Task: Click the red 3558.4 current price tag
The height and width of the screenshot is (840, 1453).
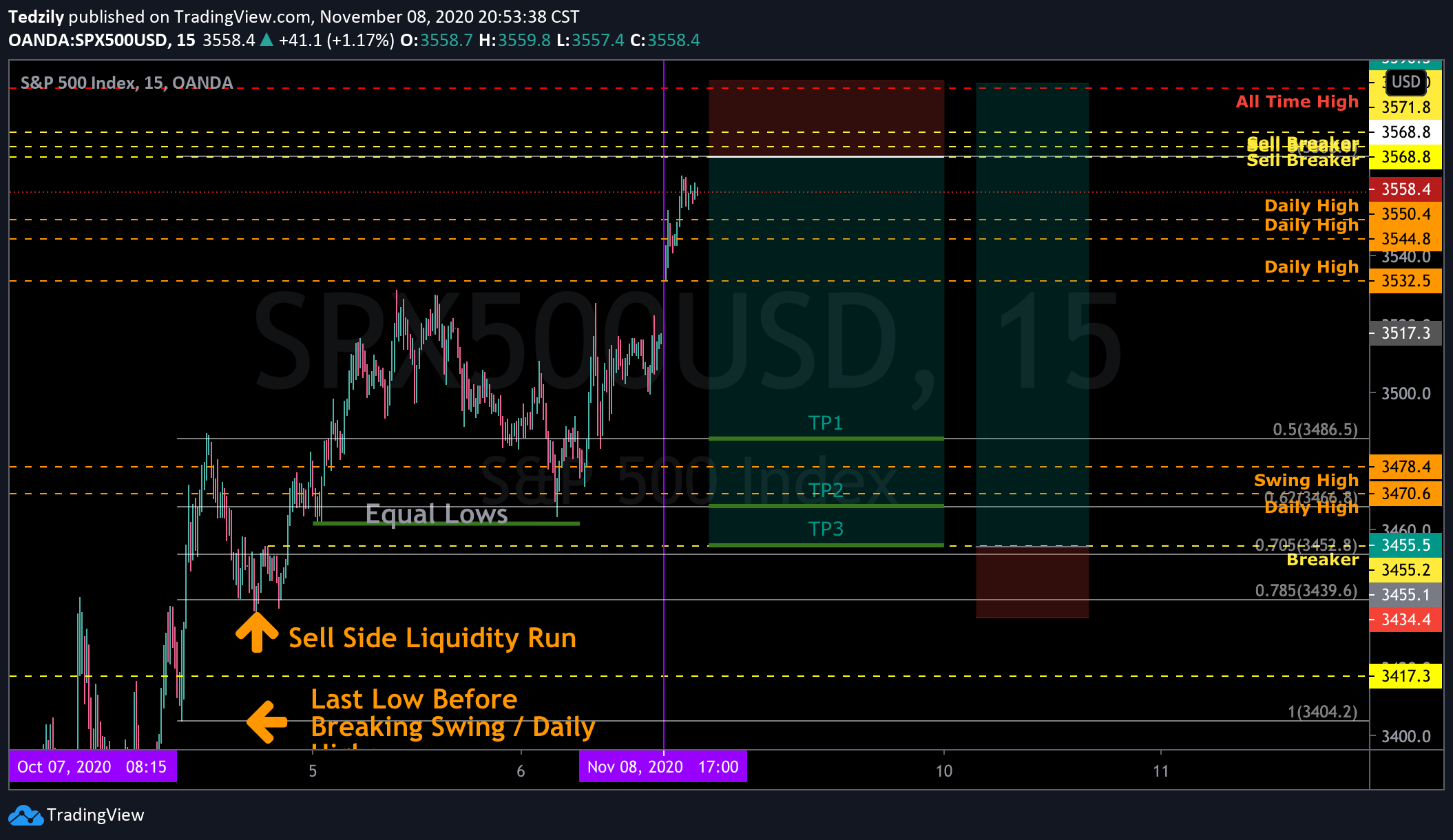Action: tap(1405, 189)
